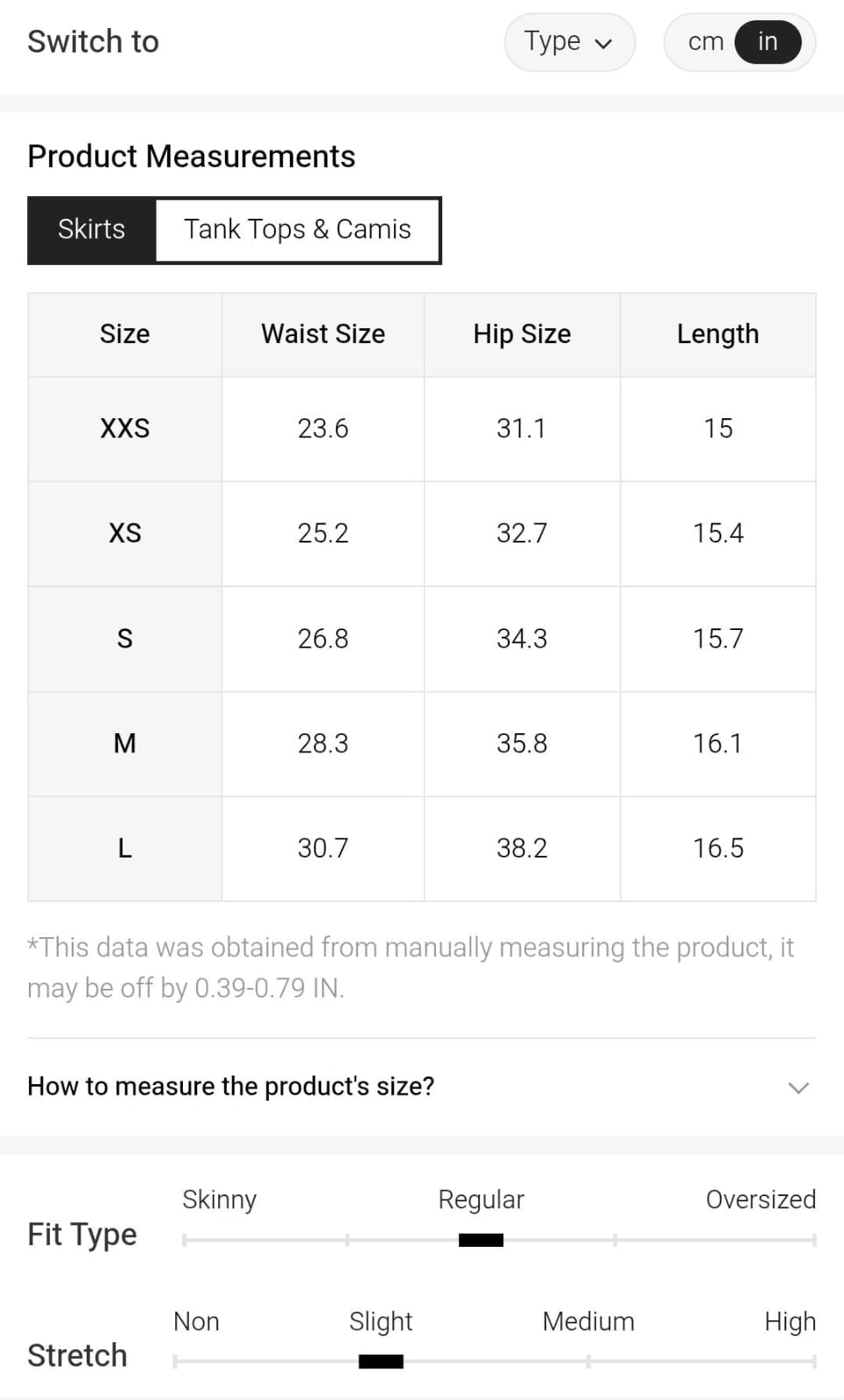844x1400 pixels.
Task: Click the Fit Type Regular slider marker
Action: click(481, 1240)
